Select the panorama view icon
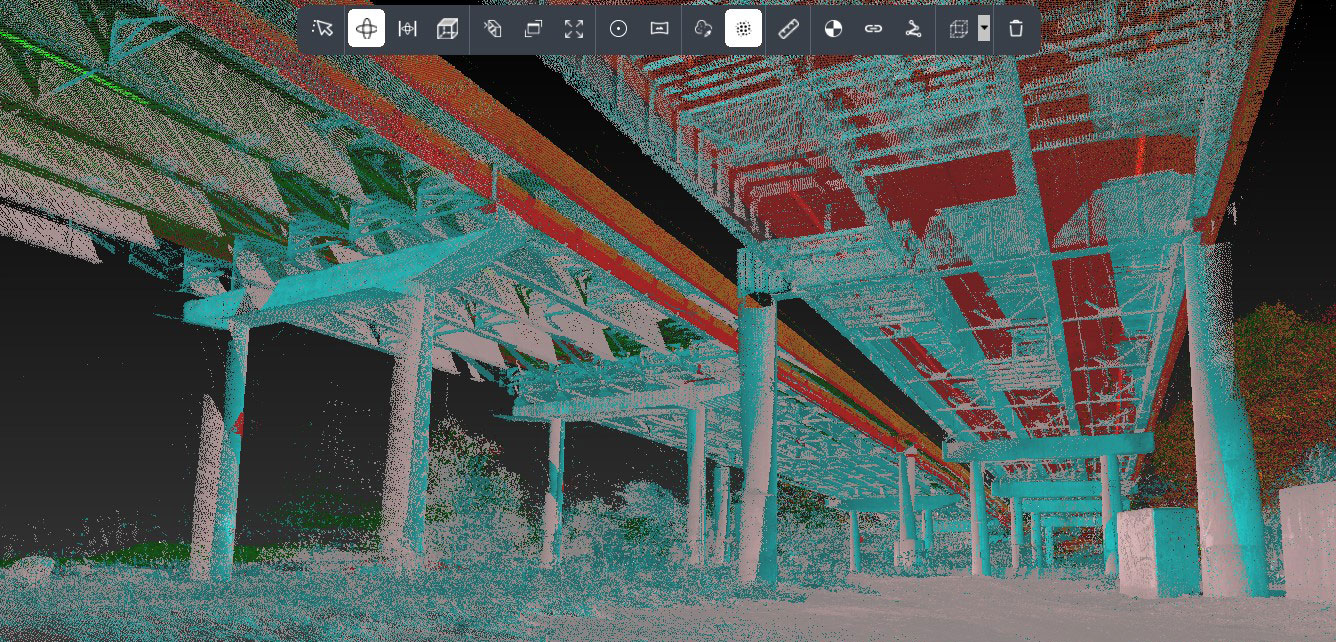The height and width of the screenshot is (642, 1336). pos(659,28)
